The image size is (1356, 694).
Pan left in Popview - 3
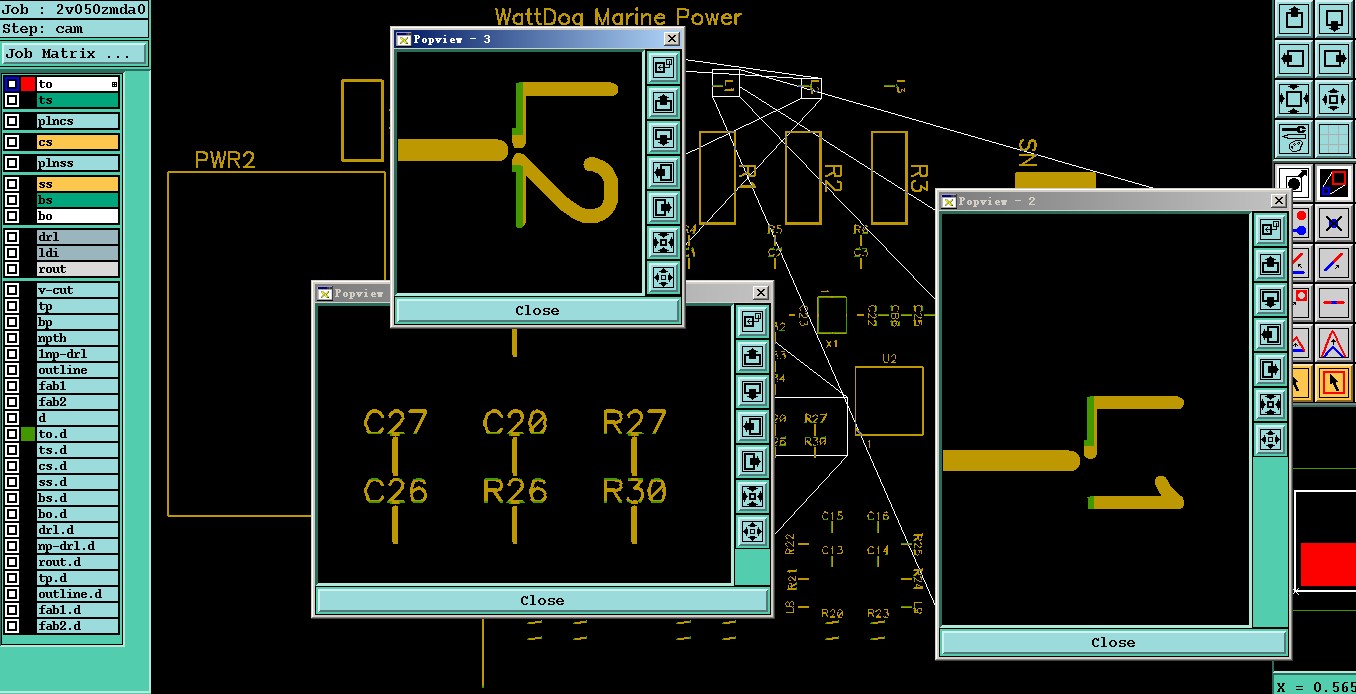pyautogui.click(x=663, y=172)
